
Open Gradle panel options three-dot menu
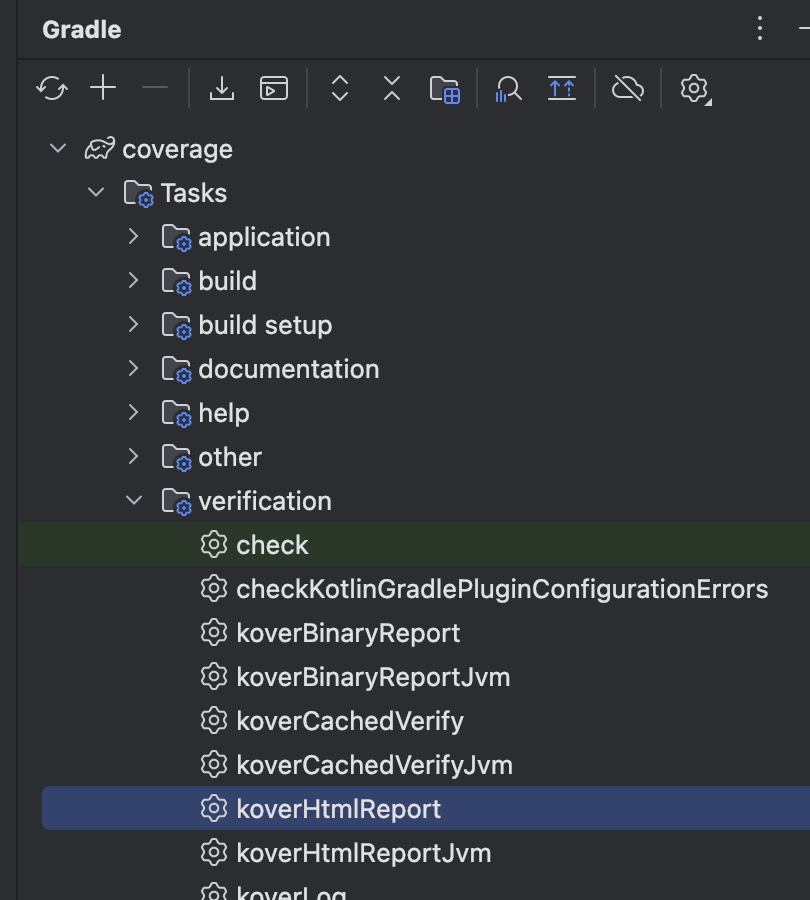click(x=759, y=28)
